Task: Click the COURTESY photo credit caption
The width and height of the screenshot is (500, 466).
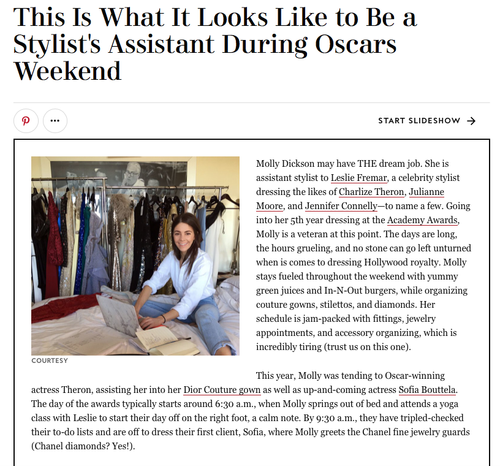Action: [x=50, y=361]
